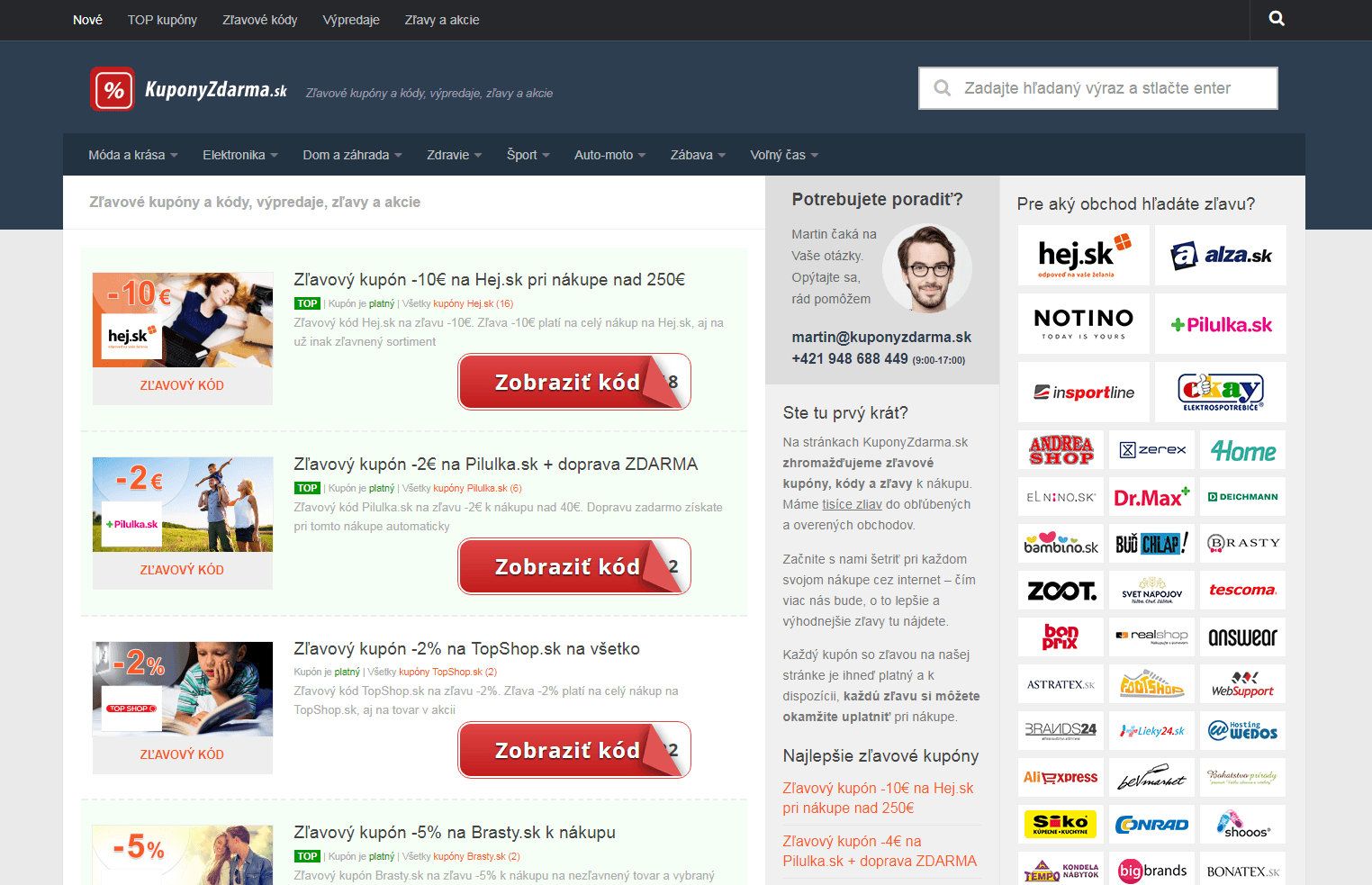The width and height of the screenshot is (1372, 885).
Task: Expand the Móda a krása menu
Action: pyautogui.click(x=133, y=155)
